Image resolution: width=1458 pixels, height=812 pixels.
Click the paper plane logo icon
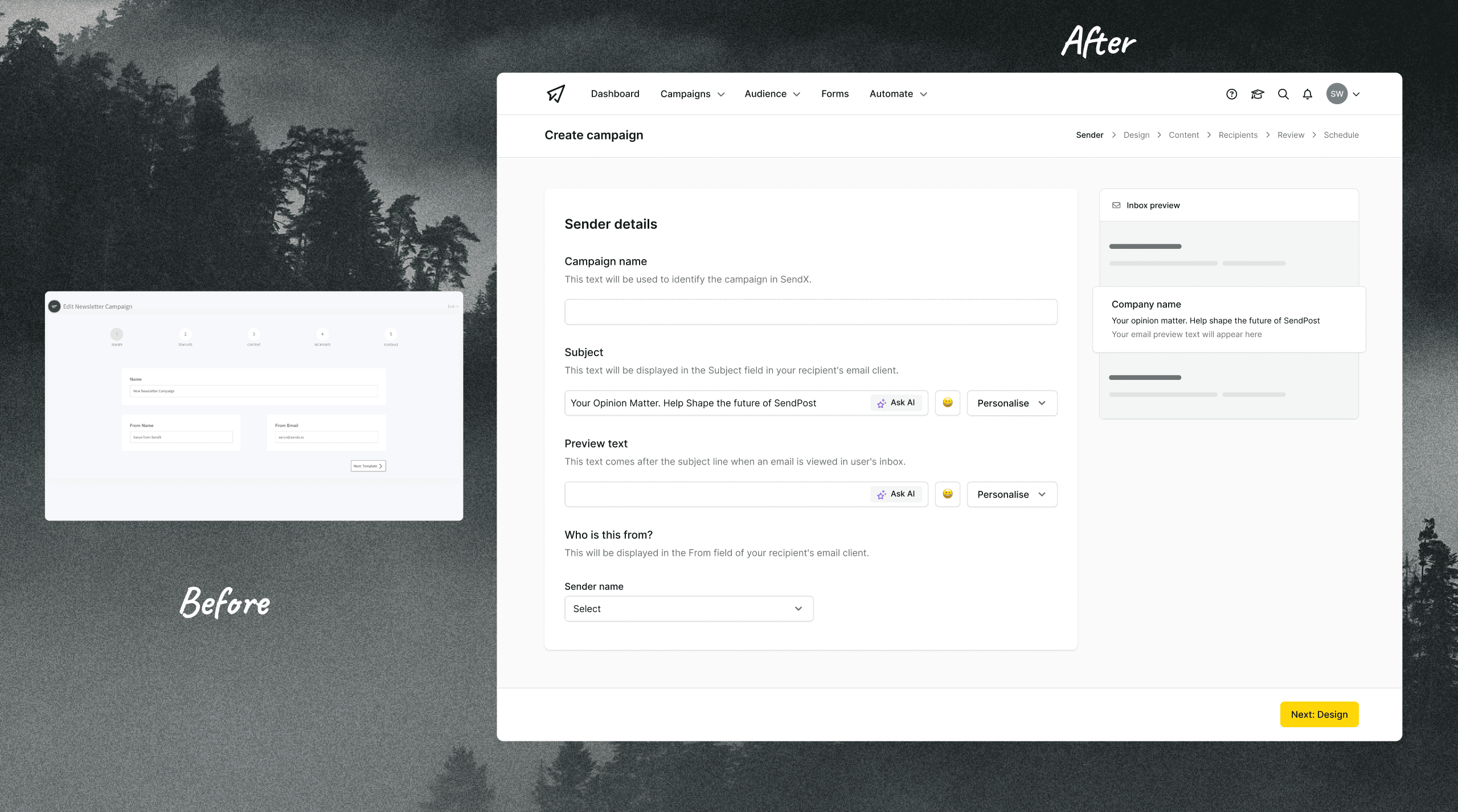556,94
